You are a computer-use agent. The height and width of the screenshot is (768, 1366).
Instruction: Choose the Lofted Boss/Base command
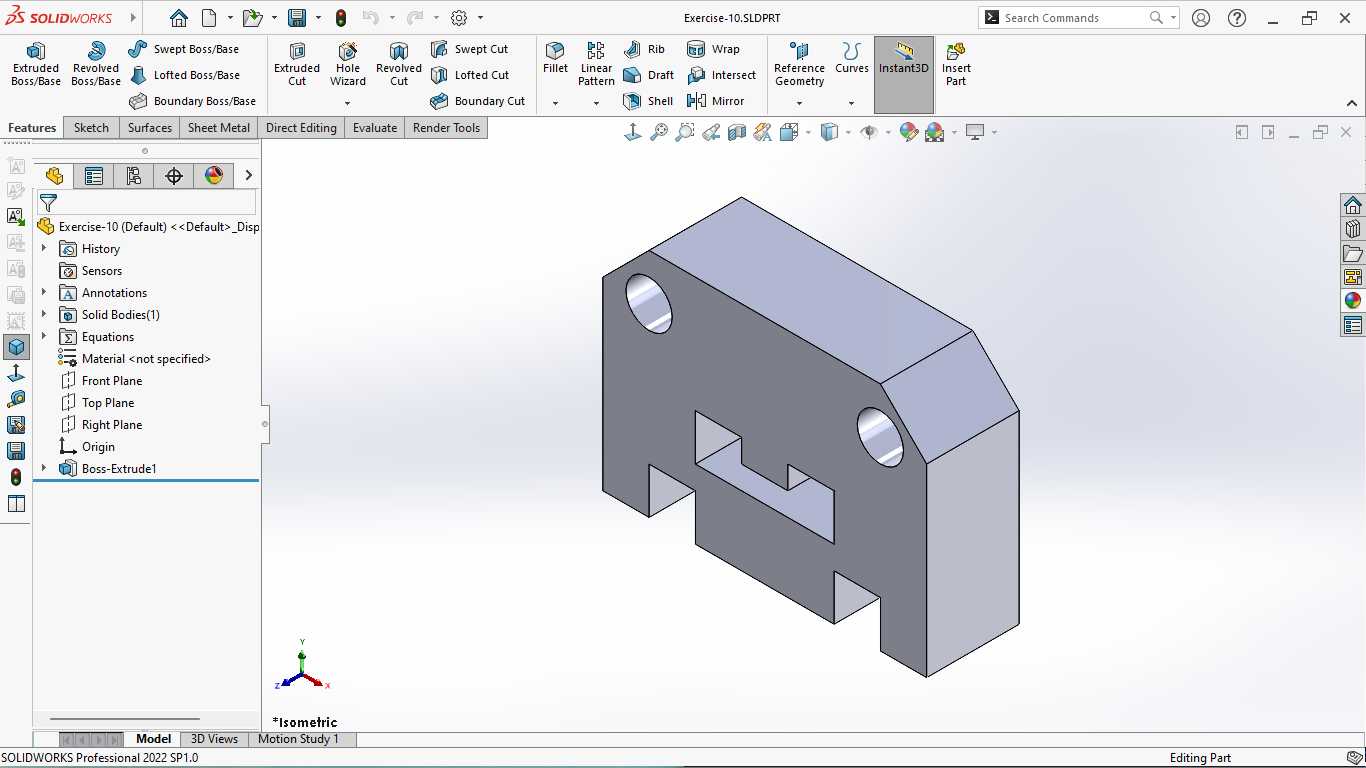tap(185, 75)
